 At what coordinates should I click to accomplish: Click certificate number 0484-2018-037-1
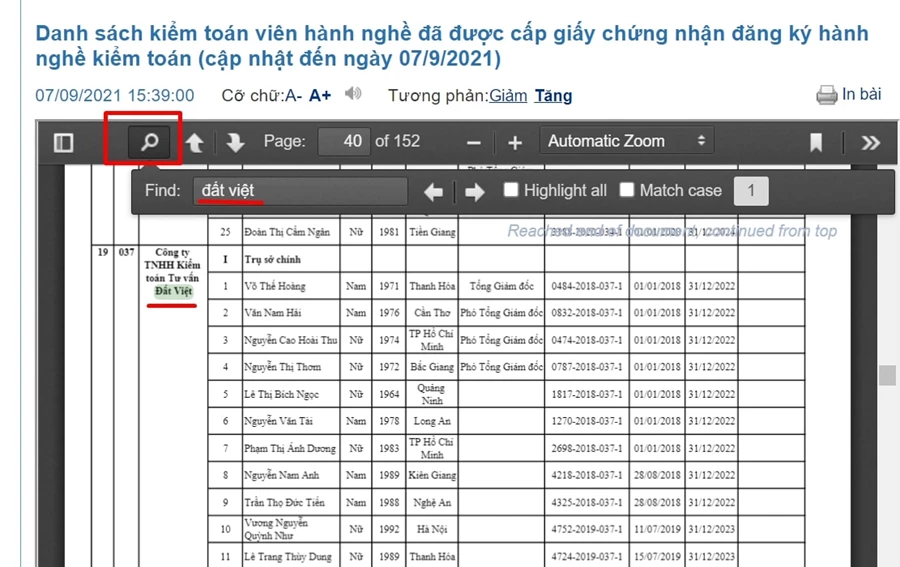[587, 286]
